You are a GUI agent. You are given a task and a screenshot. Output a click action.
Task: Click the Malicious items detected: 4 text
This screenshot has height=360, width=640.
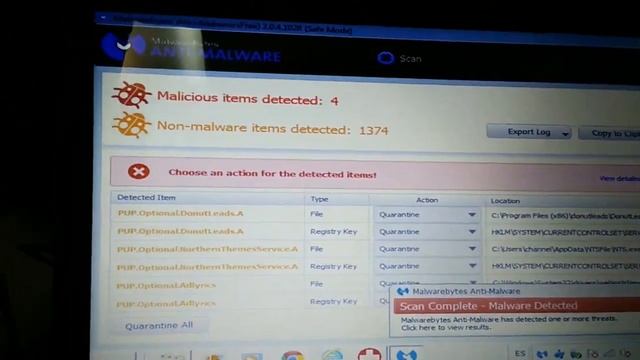coord(248,98)
